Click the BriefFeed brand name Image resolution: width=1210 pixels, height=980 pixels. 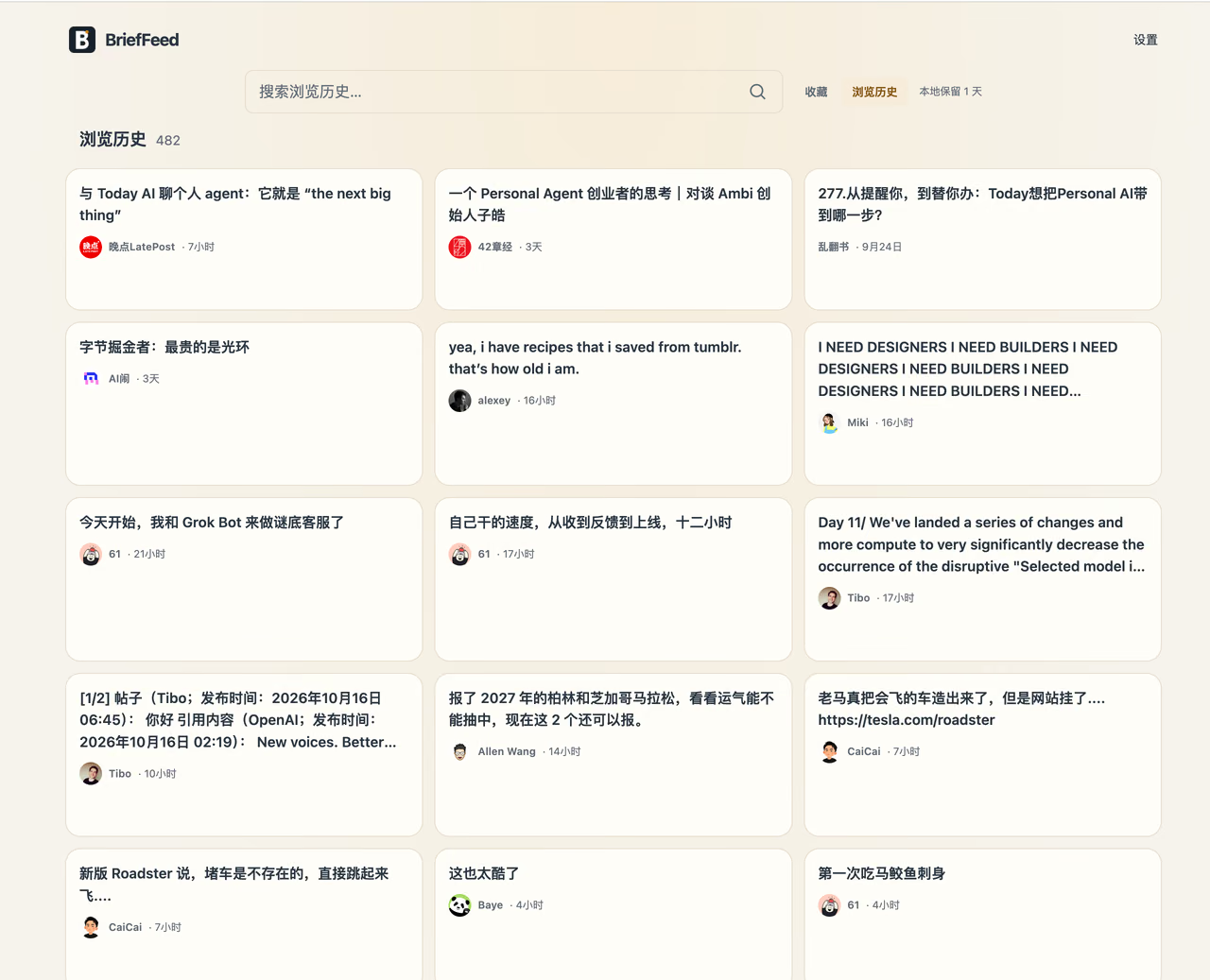coord(142,40)
